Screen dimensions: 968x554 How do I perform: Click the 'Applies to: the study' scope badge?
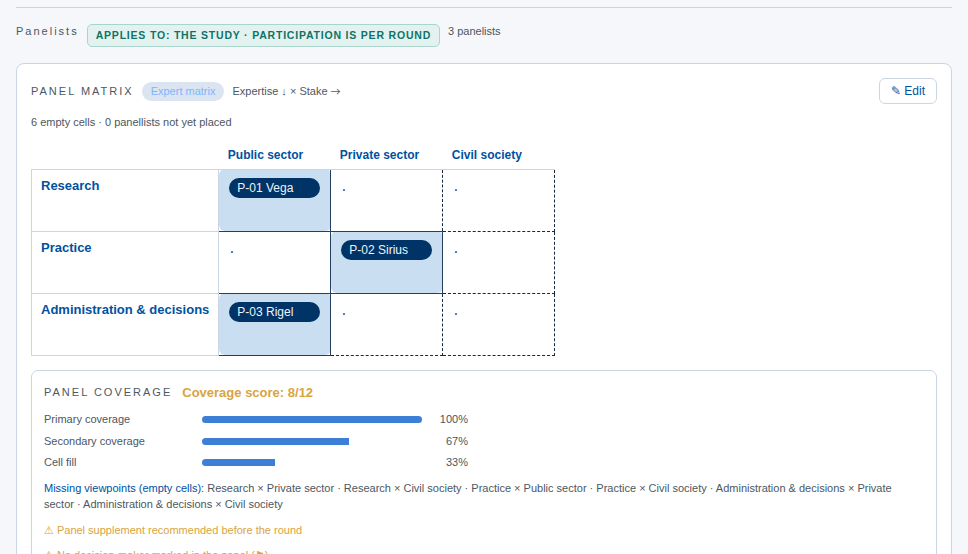[x=263, y=35]
